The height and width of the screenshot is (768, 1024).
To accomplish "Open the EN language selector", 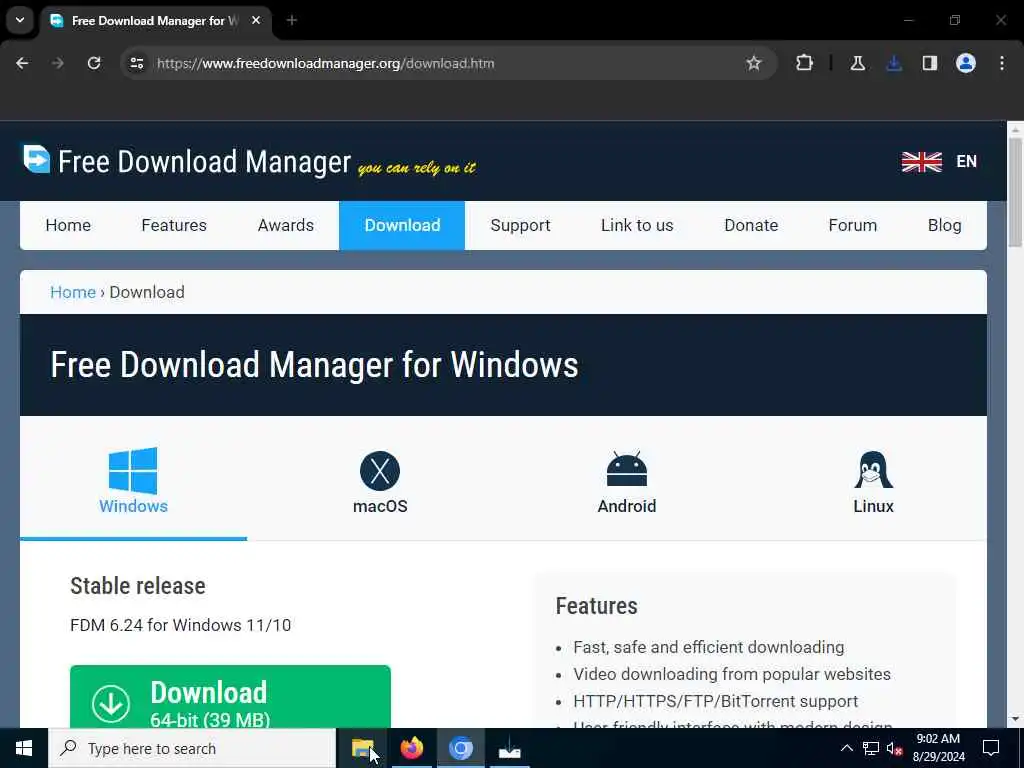I will tap(967, 161).
